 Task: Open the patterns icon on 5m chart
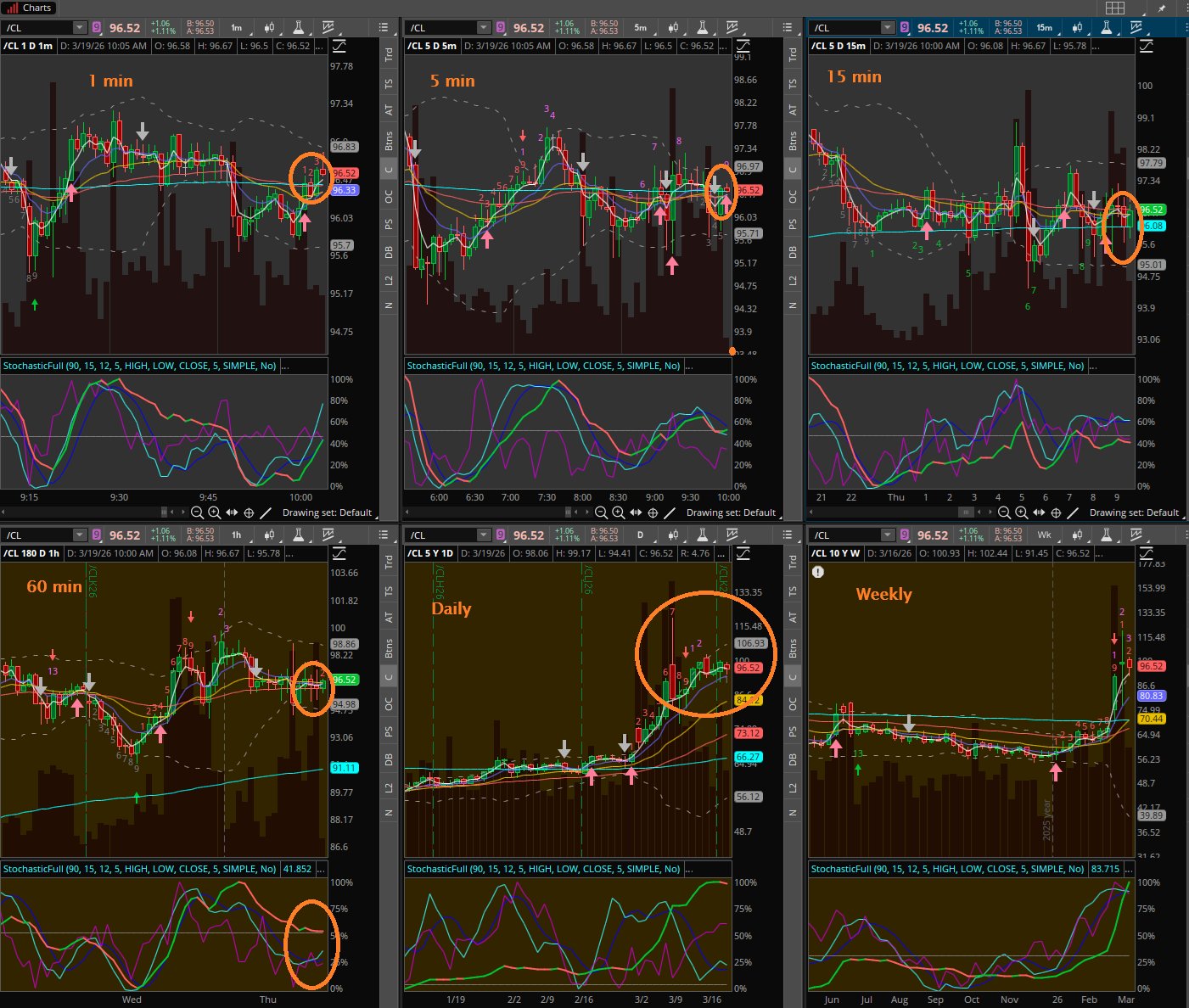733,28
